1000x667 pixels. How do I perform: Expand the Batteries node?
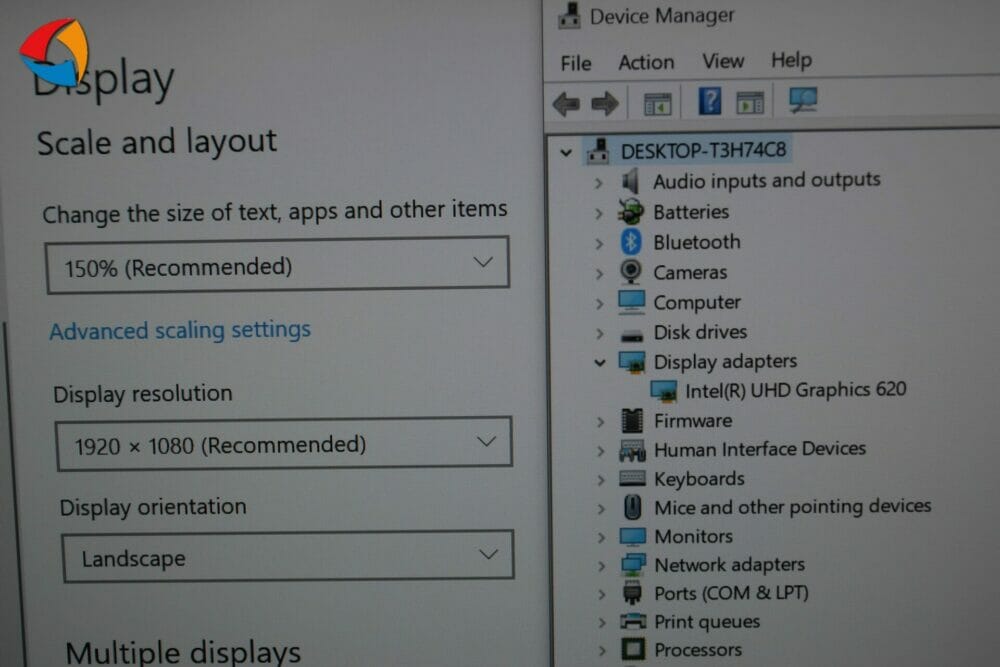pos(599,213)
